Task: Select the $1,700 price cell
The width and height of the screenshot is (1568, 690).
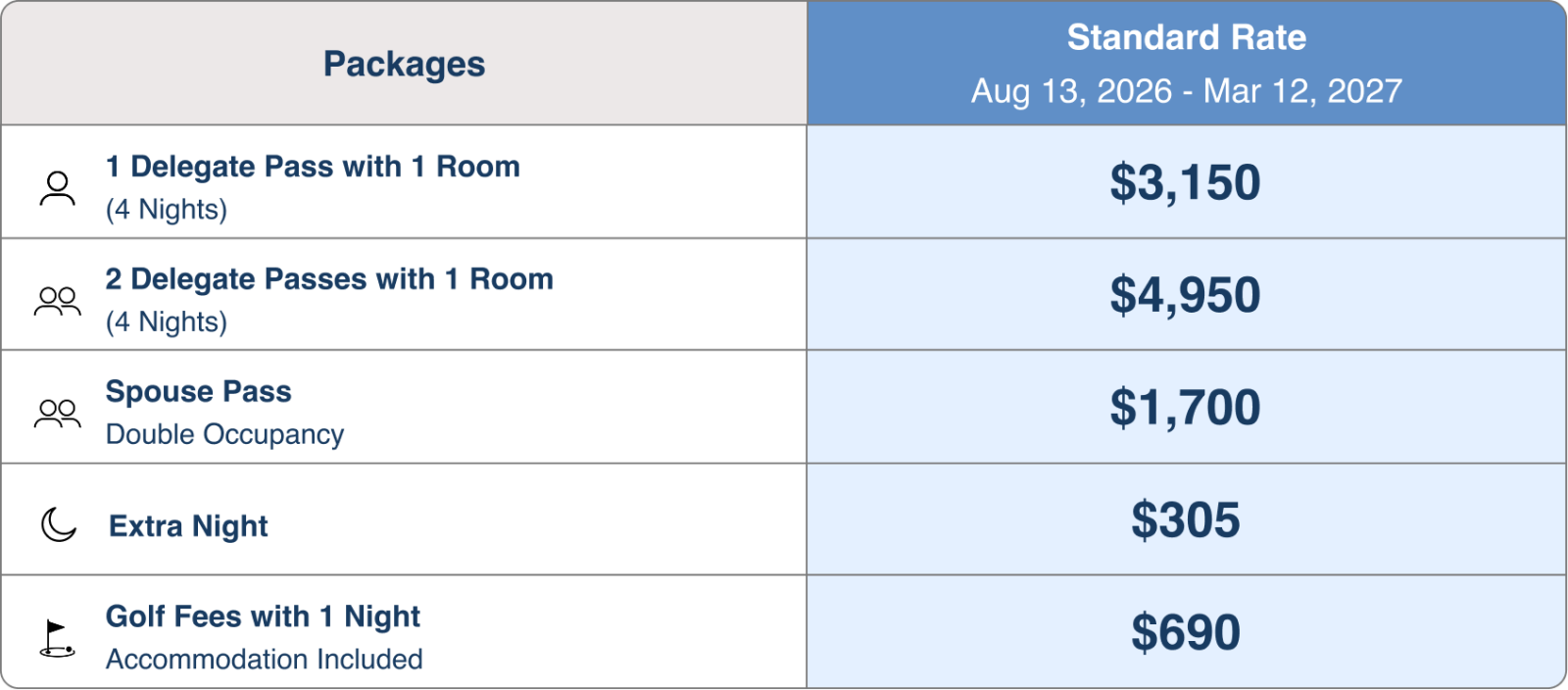Action: [1186, 408]
